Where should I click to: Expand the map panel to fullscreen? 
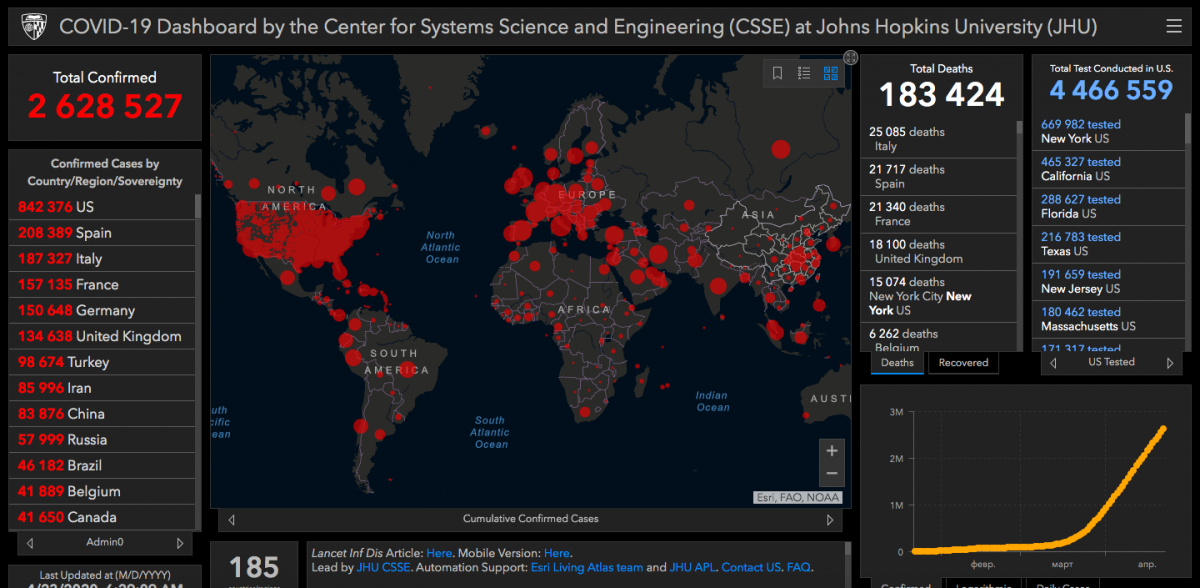850,58
